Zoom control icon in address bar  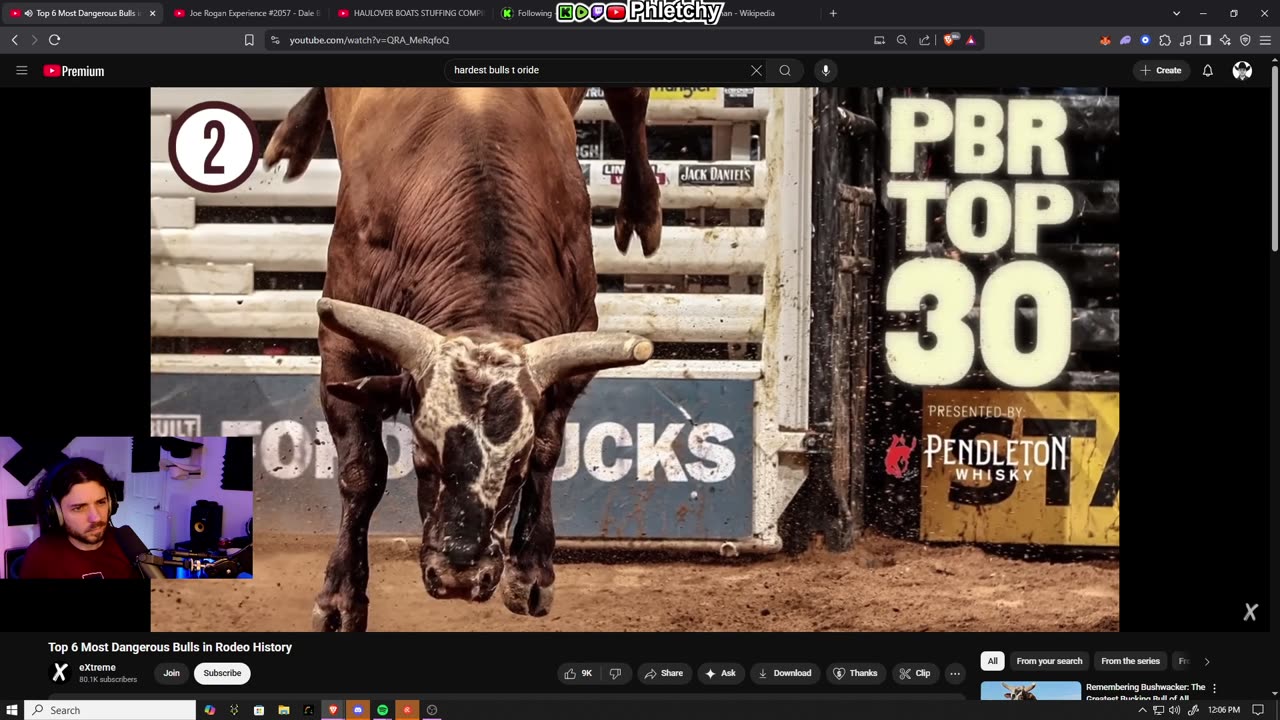[x=901, y=40]
